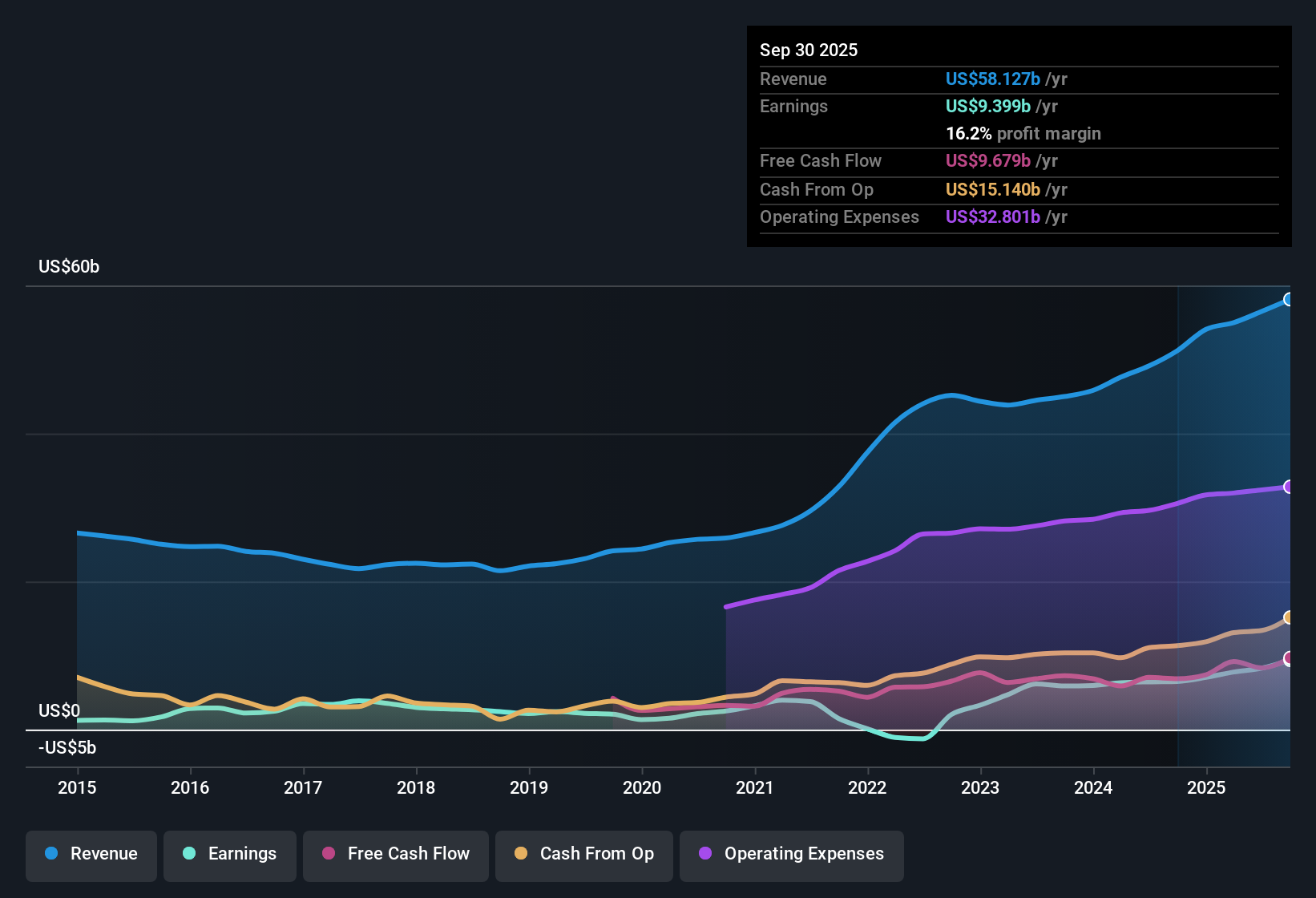The image size is (1316, 898).
Task: Click the Cash From Op endpoint circle marker
Action: pos(1289,618)
